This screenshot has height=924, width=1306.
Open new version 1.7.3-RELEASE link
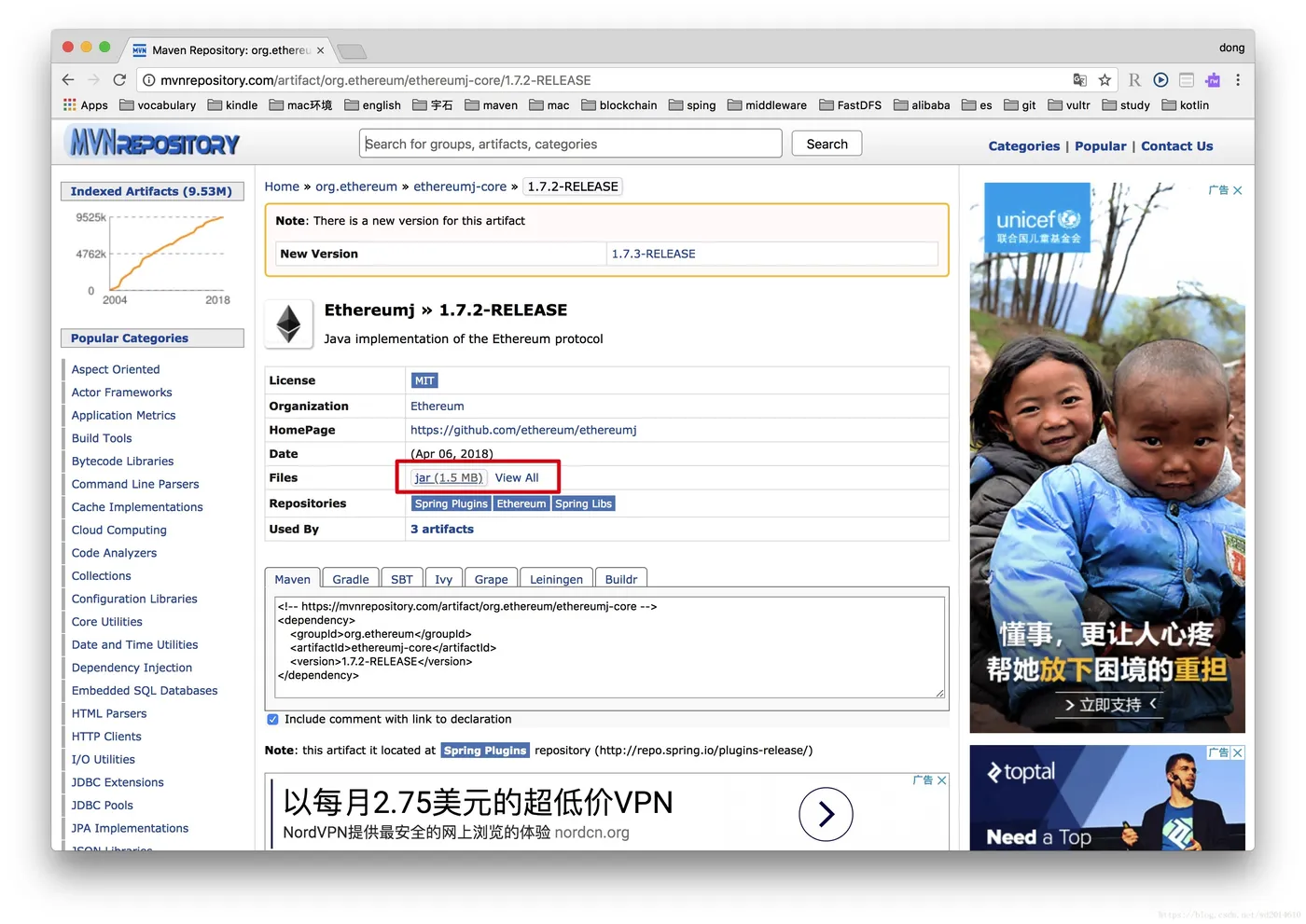[x=653, y=254]
